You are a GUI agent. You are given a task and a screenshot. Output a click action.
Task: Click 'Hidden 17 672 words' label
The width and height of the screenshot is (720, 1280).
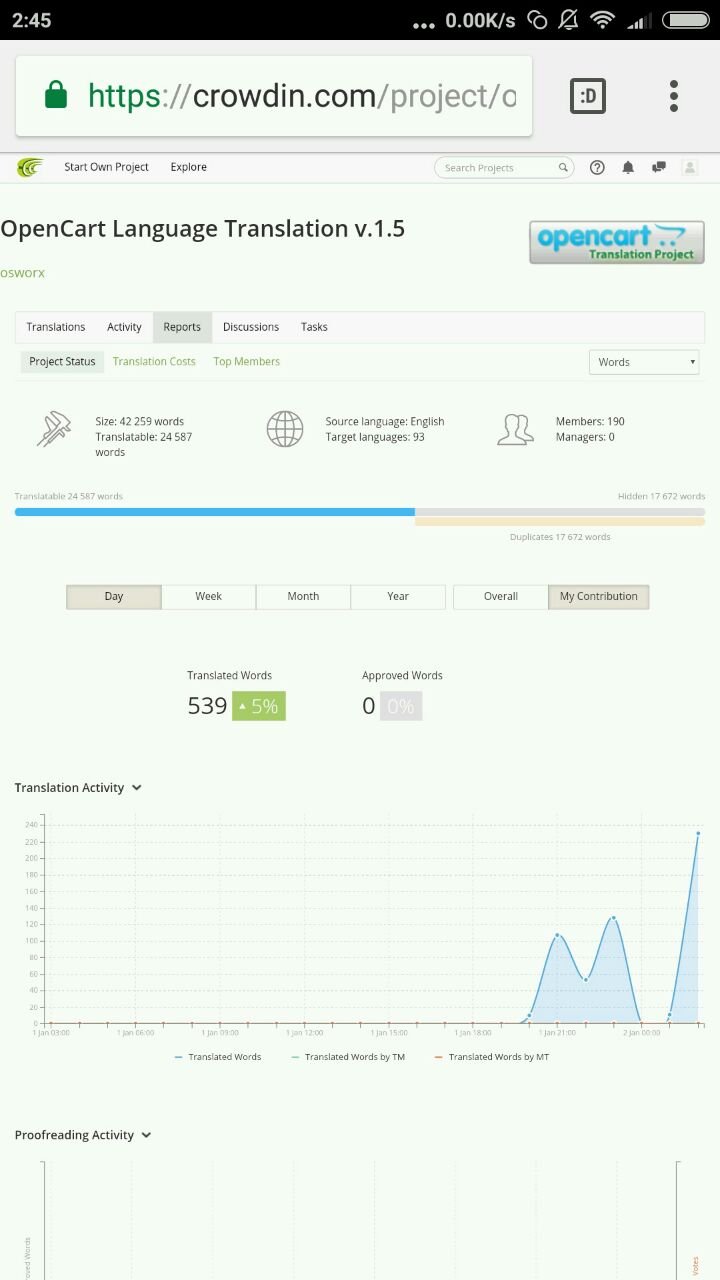[661, 496]
